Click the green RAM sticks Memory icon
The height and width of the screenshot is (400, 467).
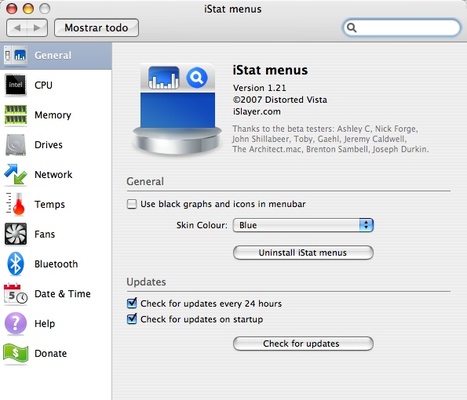(x=15, y=115)
